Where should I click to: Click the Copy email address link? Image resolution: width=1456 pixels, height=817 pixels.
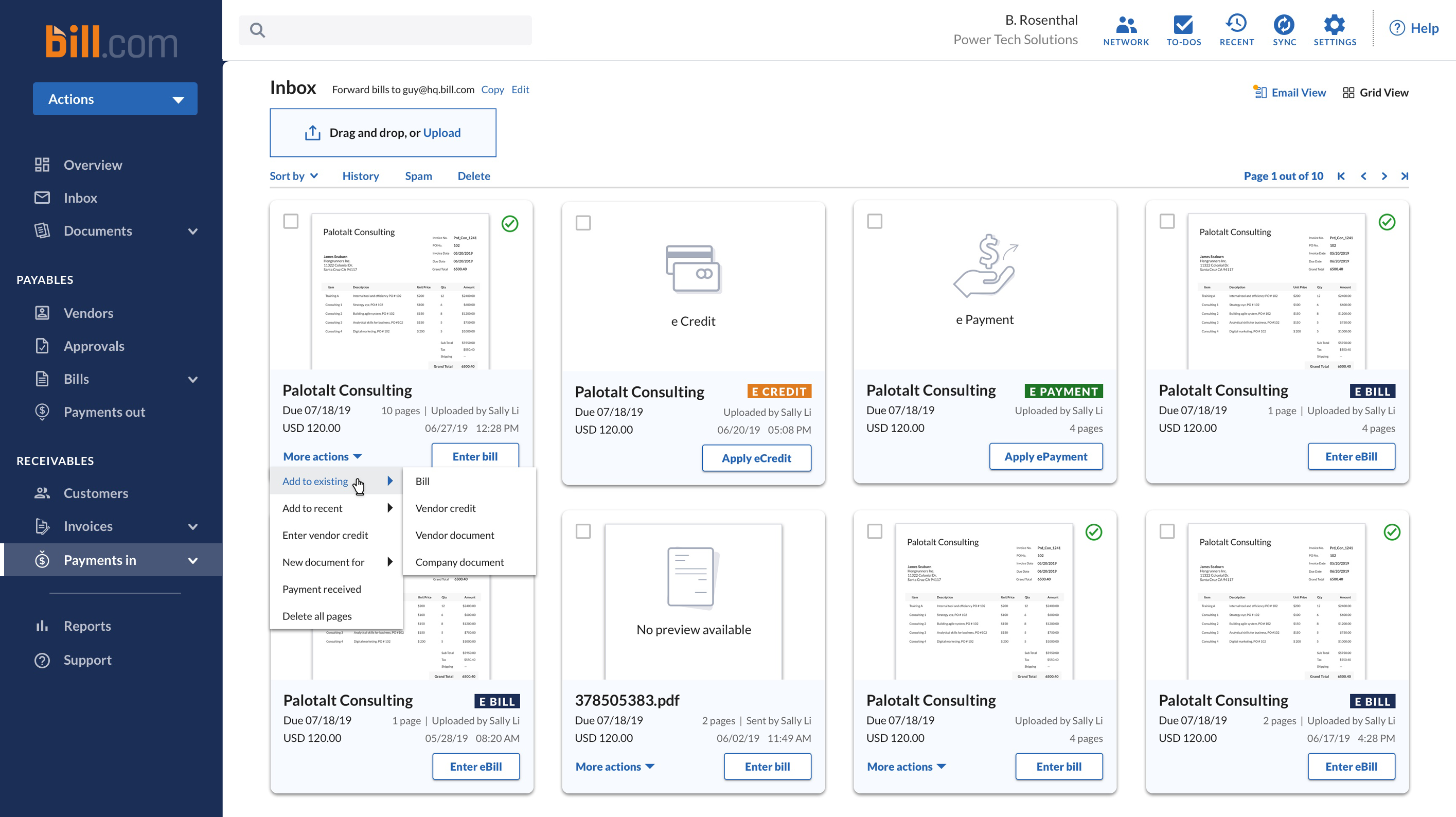click(x=492, y=90)
